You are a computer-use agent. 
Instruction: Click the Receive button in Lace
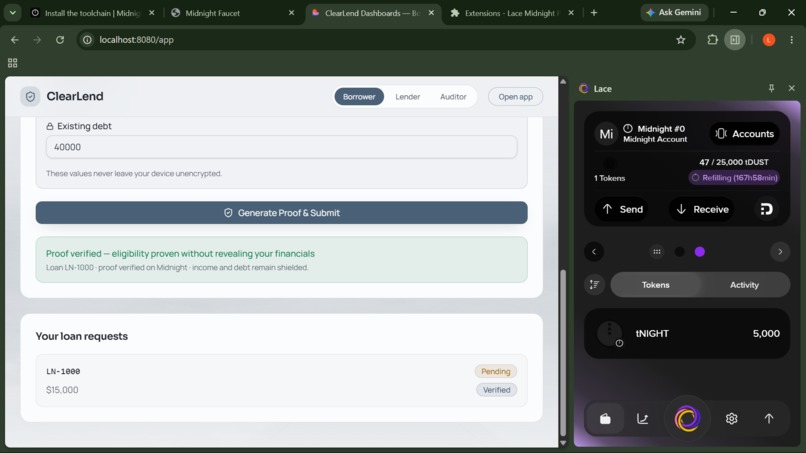click(x=702, y=209)
